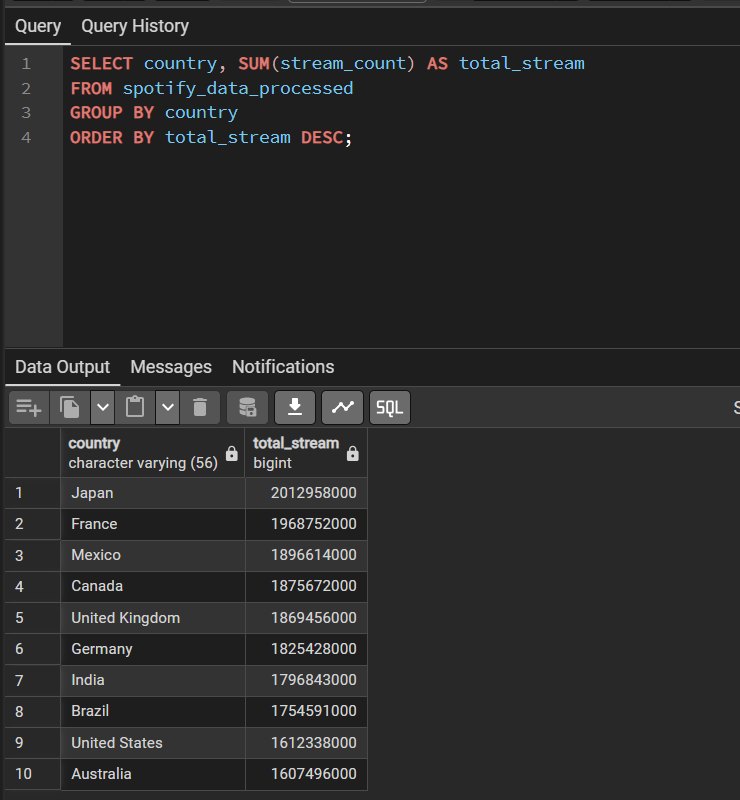This screenshot has height=800, width=740.
Task: Click the Add row icon
Action: point(29,407)
